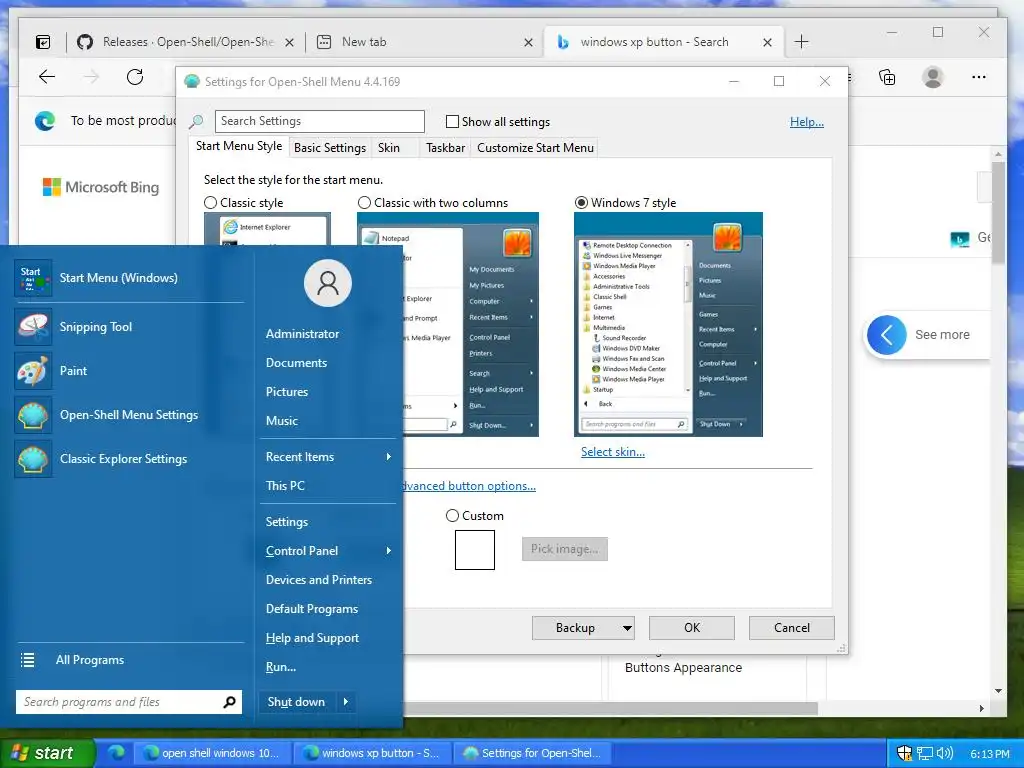Screen dimensions: 1024x768
Task: Click search magnifier icon in Open-Shell settings
Action: point(197,121)
